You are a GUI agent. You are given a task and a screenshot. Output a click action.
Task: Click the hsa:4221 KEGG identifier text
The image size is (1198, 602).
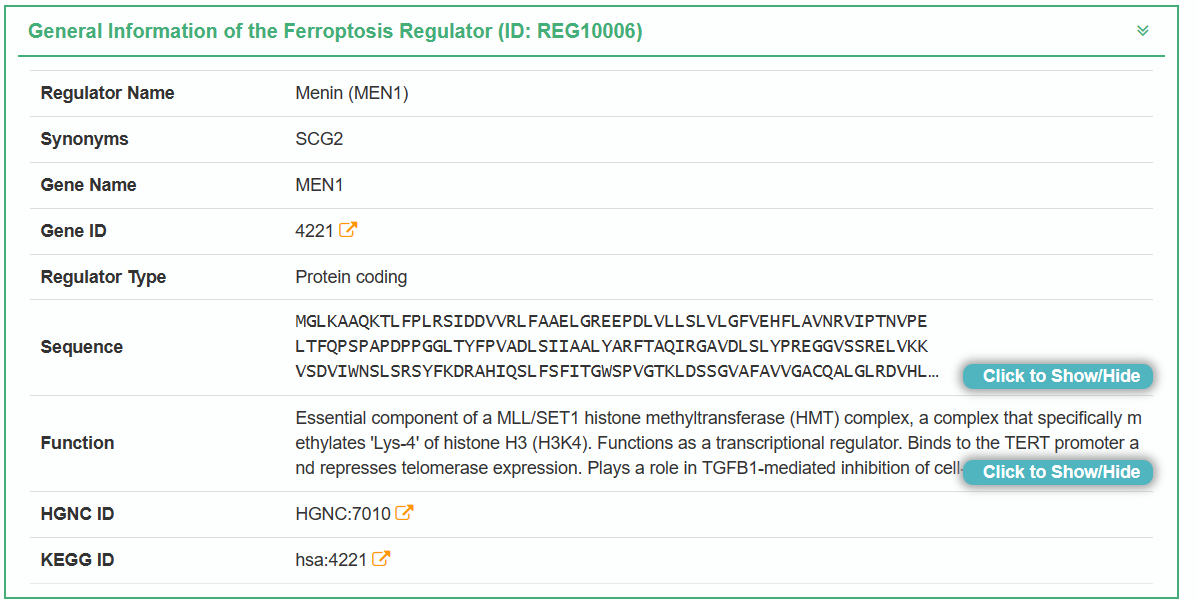click(331, 560)
